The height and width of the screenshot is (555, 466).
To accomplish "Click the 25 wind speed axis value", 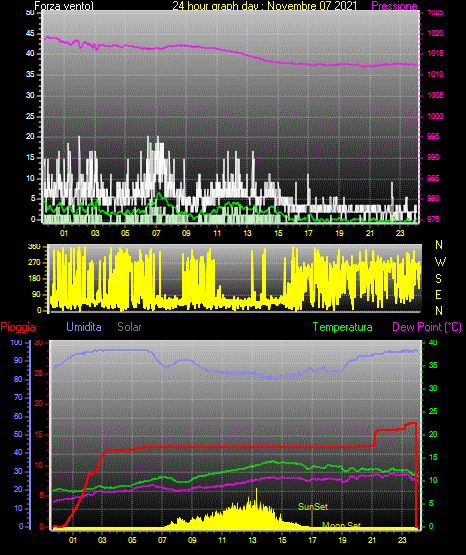I will click(x=30, y=116).
